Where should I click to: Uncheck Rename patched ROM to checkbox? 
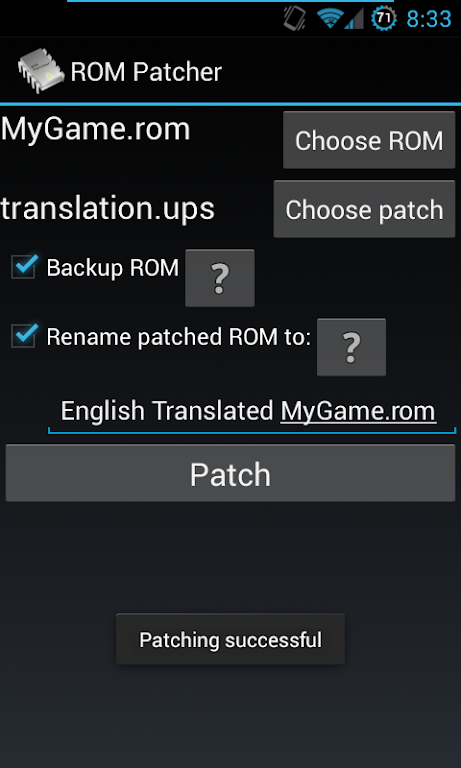[24, 336]
